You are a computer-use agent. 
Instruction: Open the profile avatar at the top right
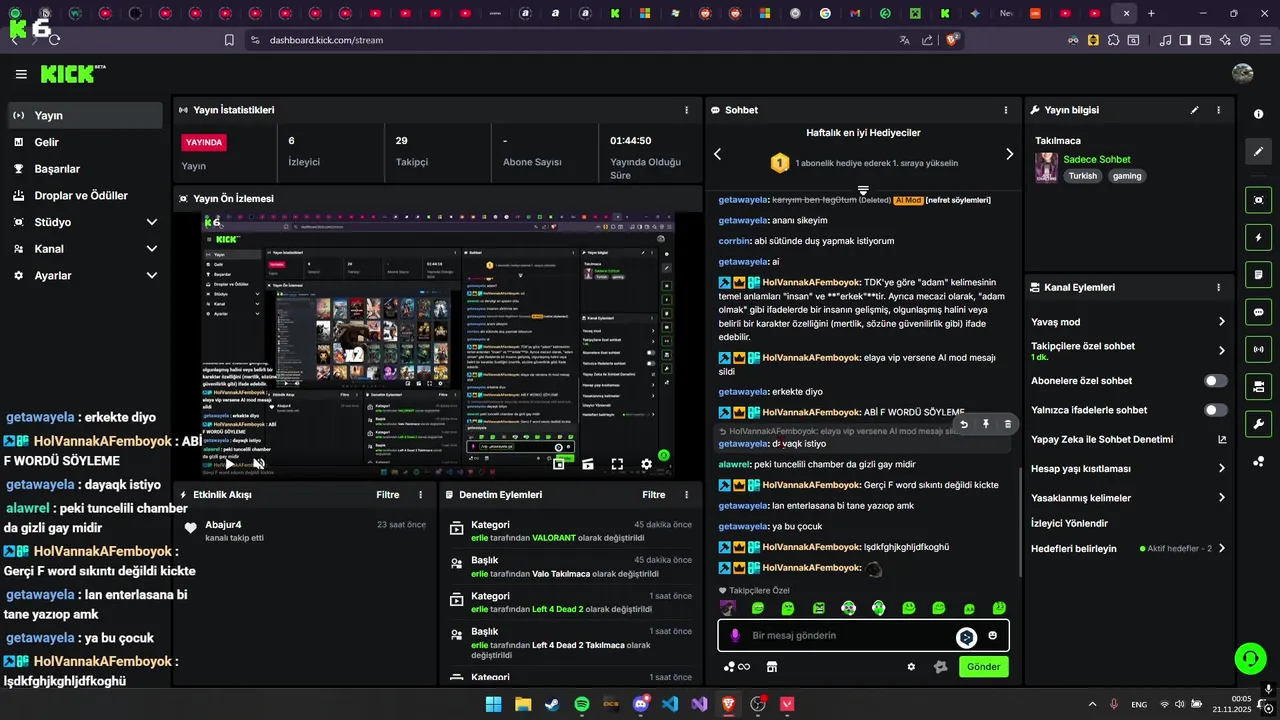[x=1243, y=74]
